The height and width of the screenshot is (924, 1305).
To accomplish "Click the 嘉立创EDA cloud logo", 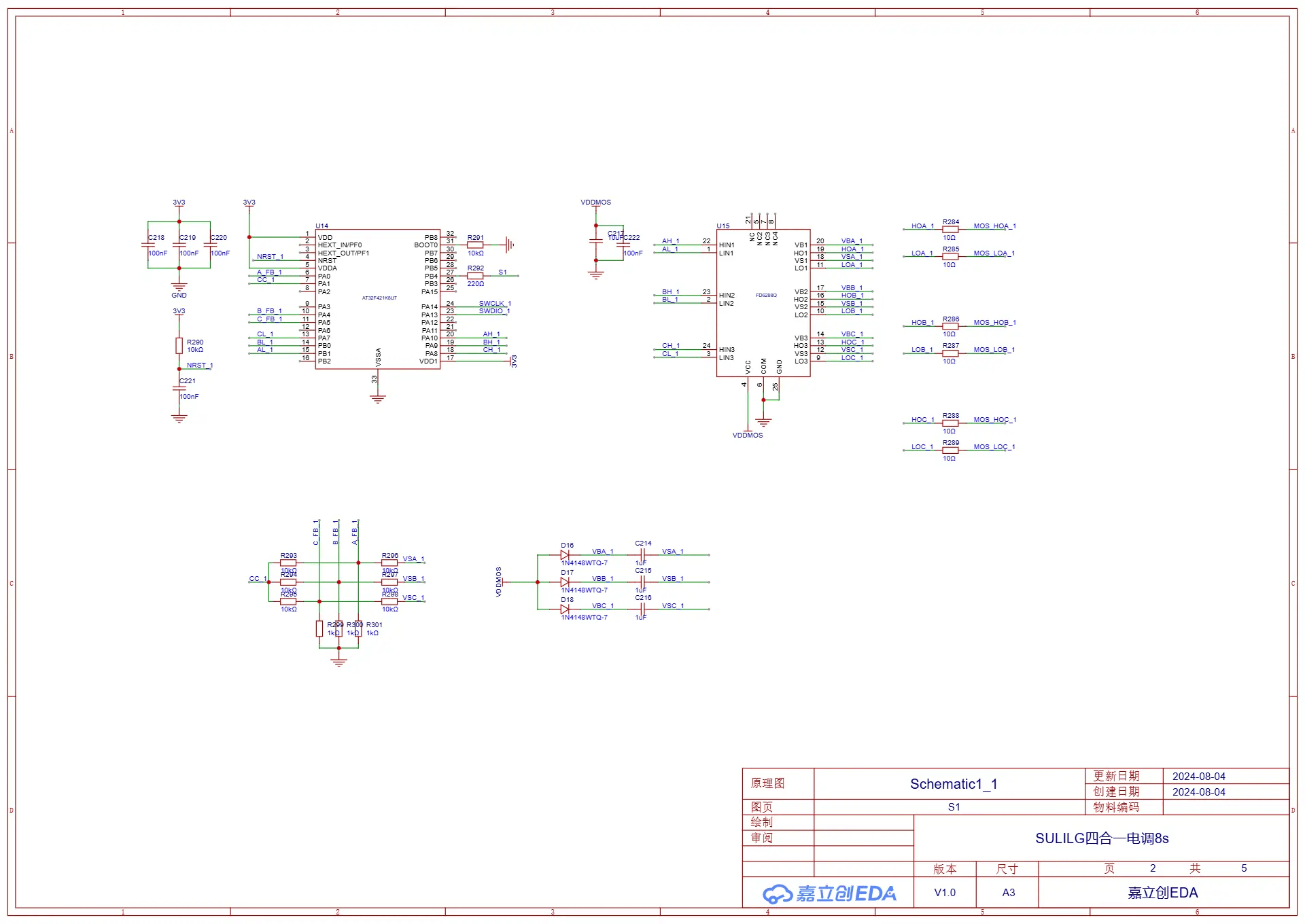I will click(x=829, y=893).
